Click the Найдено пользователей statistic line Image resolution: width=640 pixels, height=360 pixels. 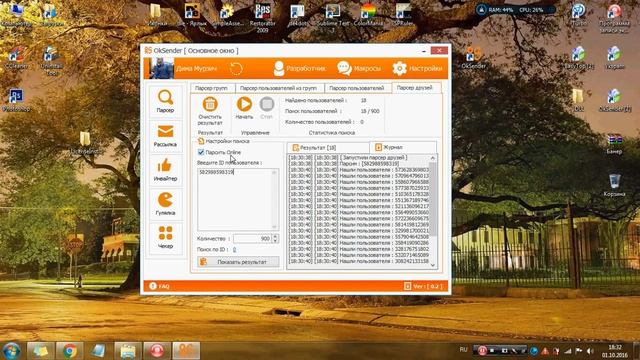pyautogui.click(x=326, y=100)
